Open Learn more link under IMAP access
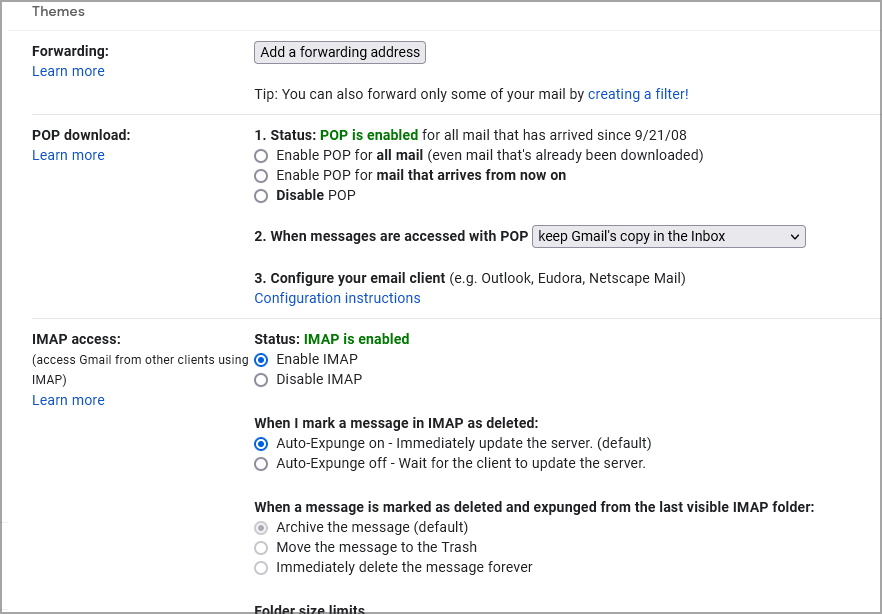The height and width of the screenshot is (614, 882). (68, 400)
